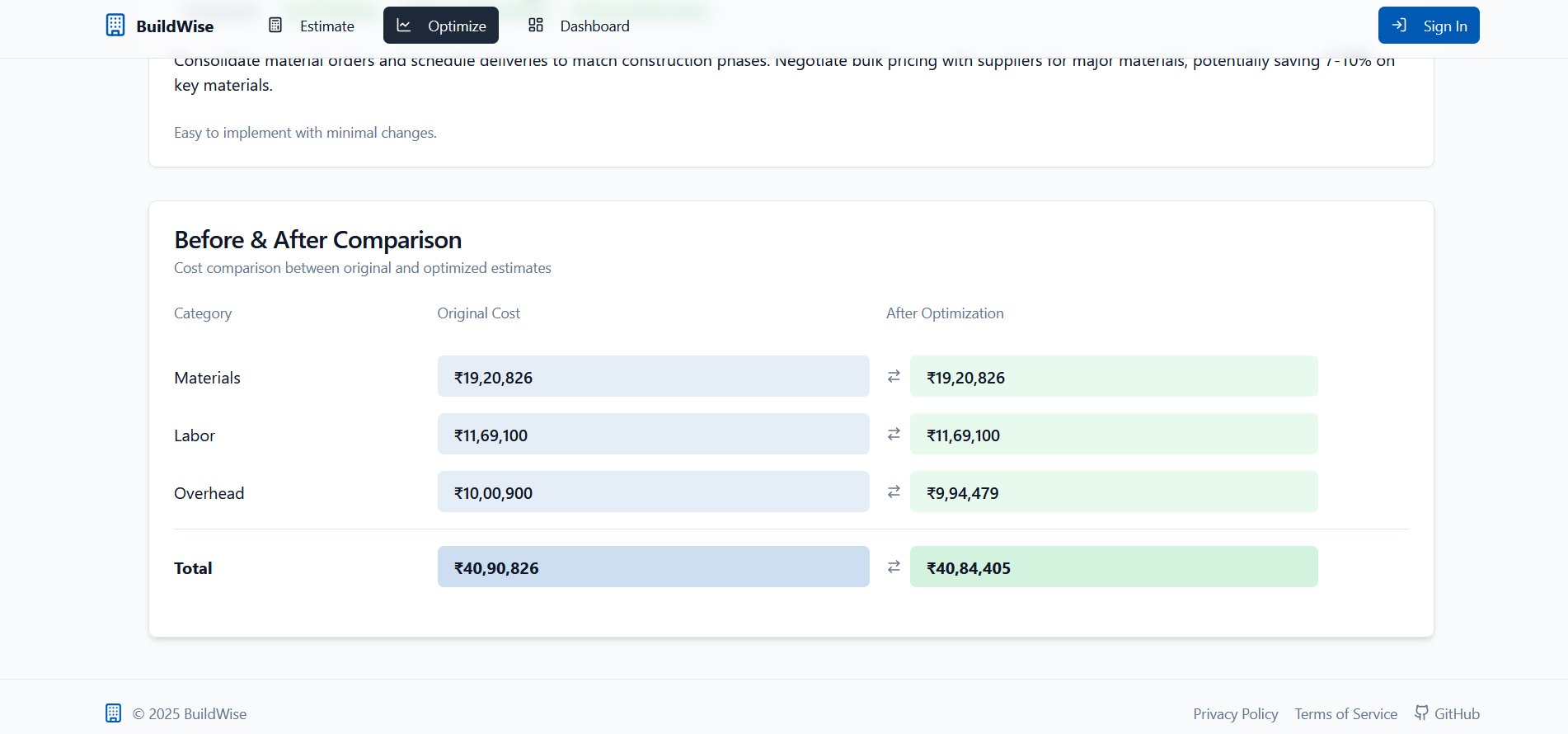Click the Estimate calculator icon
Viewport: 1568px width, 734px height.
[x=275, y=26]
